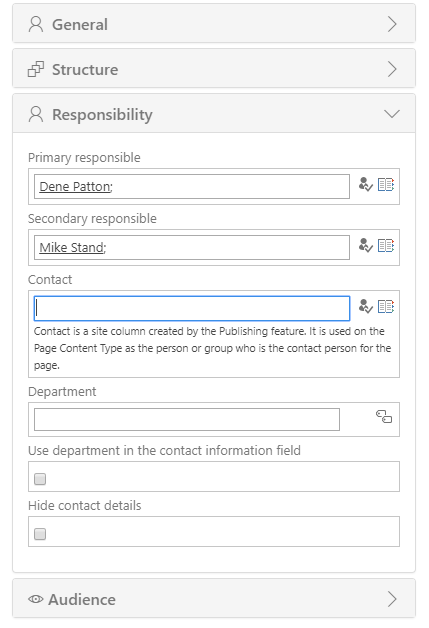Viewport: 429px width, 628px height.
Task: Tick the Hide contact details checkbox
Action: pos(40,534)
